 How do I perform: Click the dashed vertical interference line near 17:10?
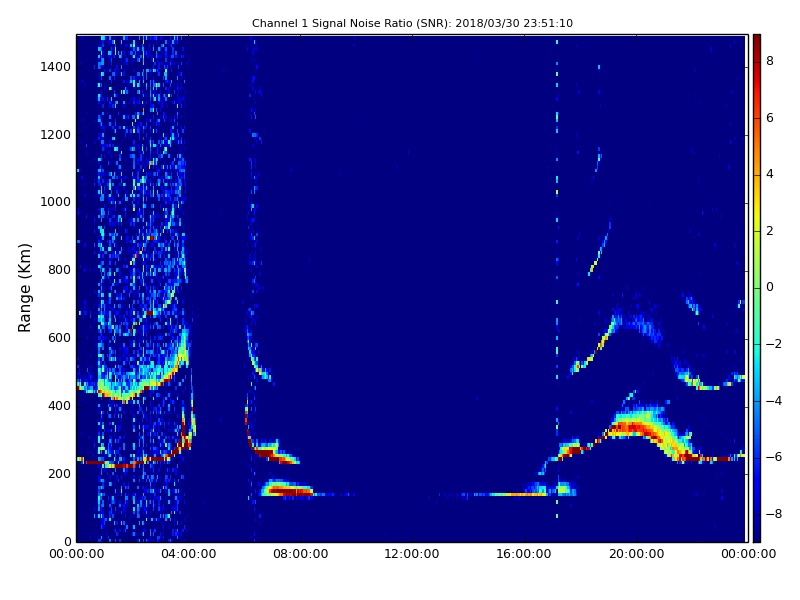(557, 278)
